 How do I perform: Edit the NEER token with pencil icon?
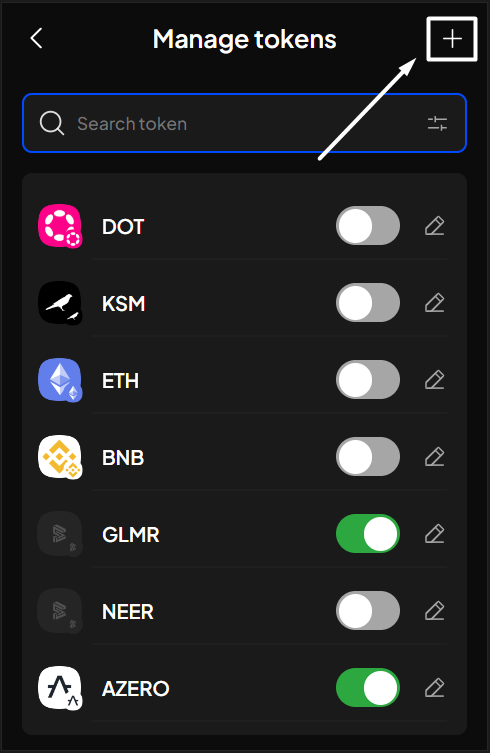[x=435, y=611]
